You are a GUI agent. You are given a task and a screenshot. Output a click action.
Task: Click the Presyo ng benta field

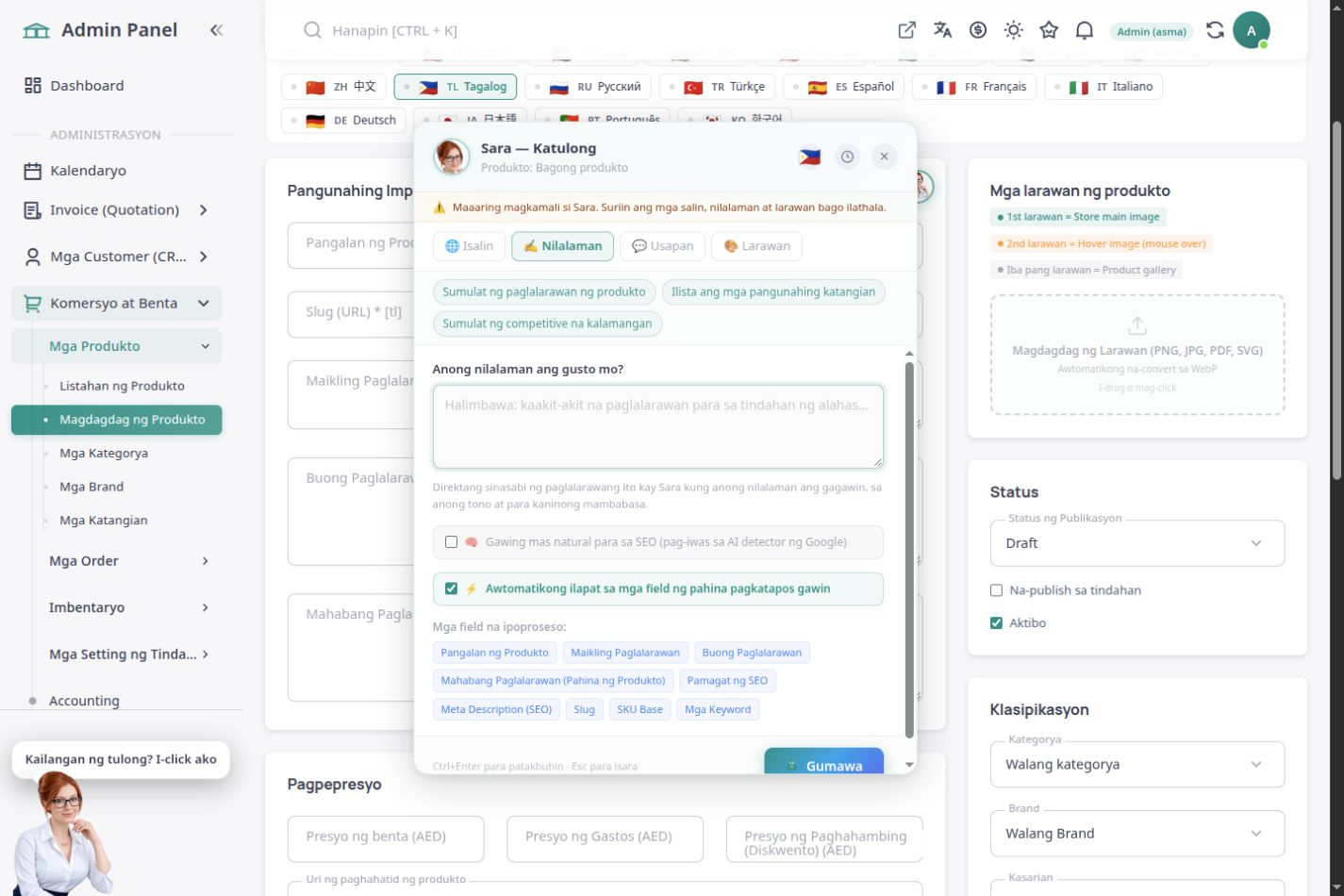coord(386,838)
